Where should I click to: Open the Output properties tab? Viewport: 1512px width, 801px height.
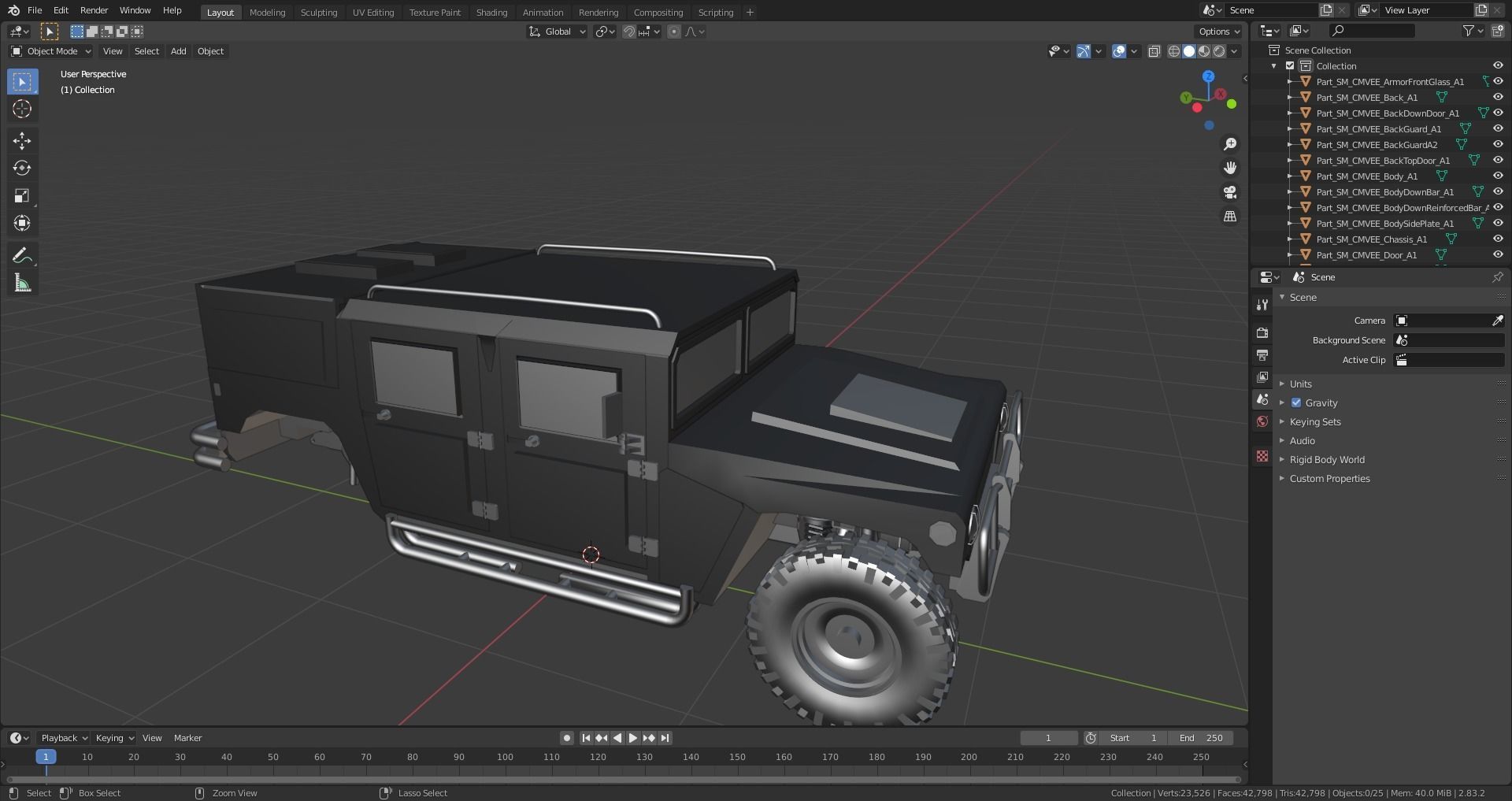(x=1262, y=355)
